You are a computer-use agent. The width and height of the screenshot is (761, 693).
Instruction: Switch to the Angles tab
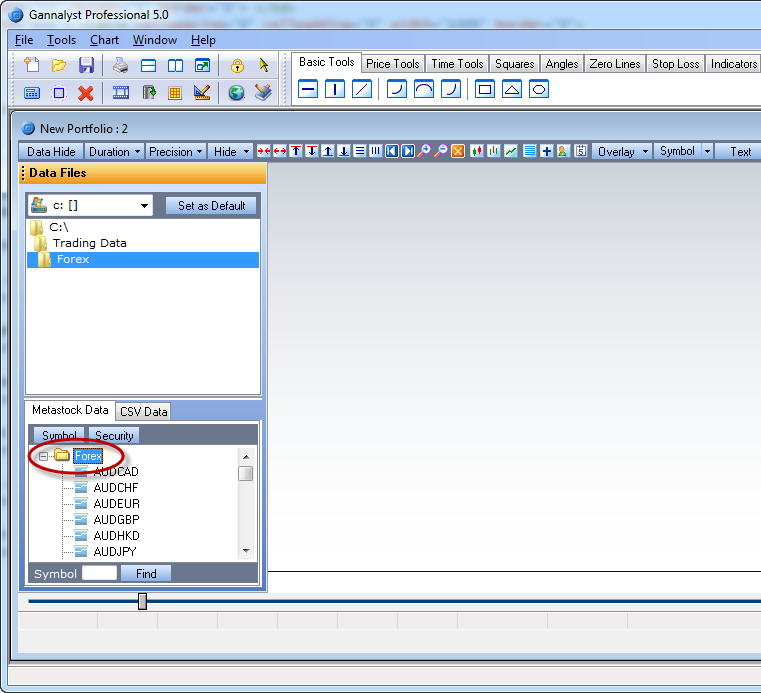562,64
